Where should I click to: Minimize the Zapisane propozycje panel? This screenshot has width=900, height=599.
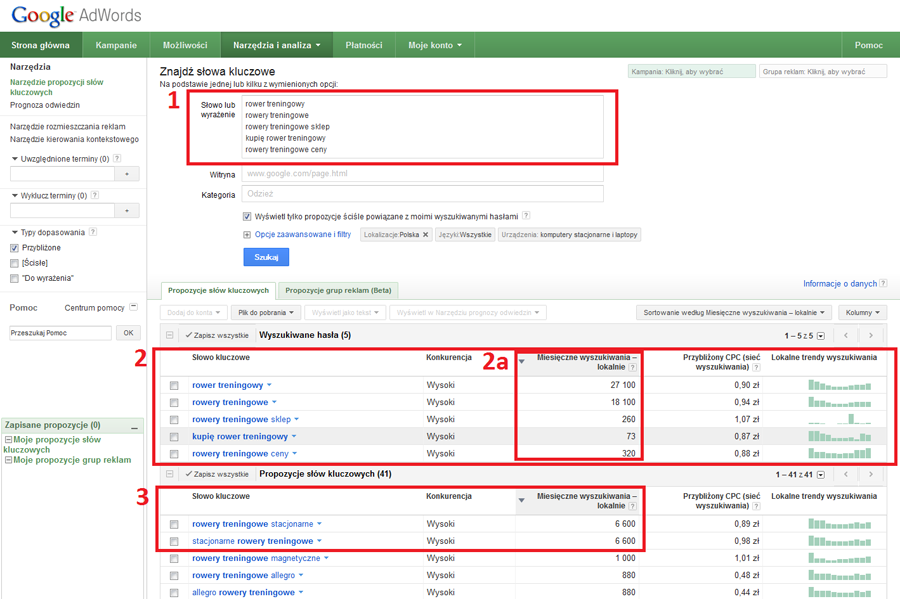click(134, 426)
